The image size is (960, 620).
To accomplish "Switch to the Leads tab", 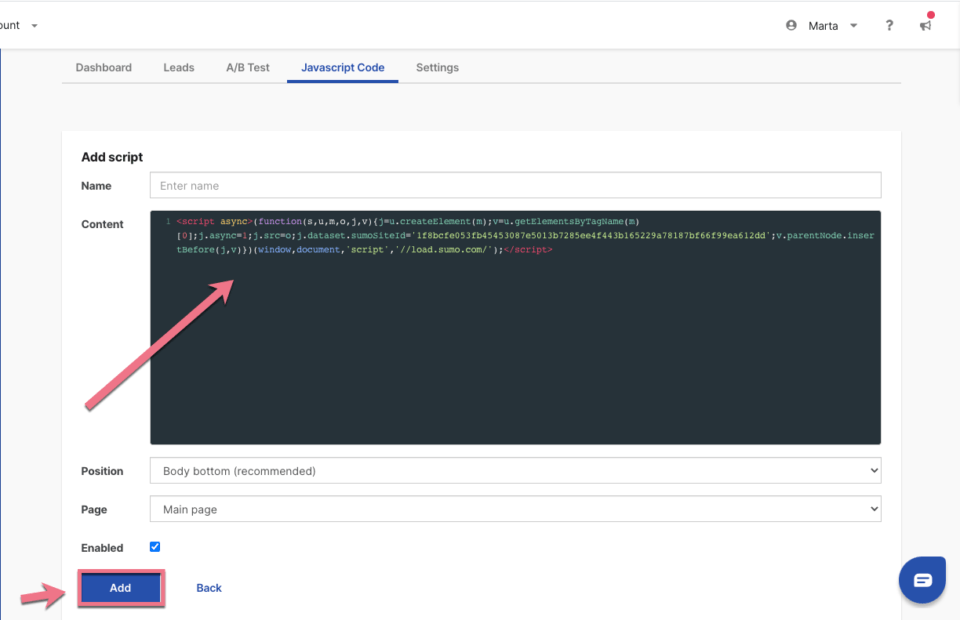I will point(179,67).
